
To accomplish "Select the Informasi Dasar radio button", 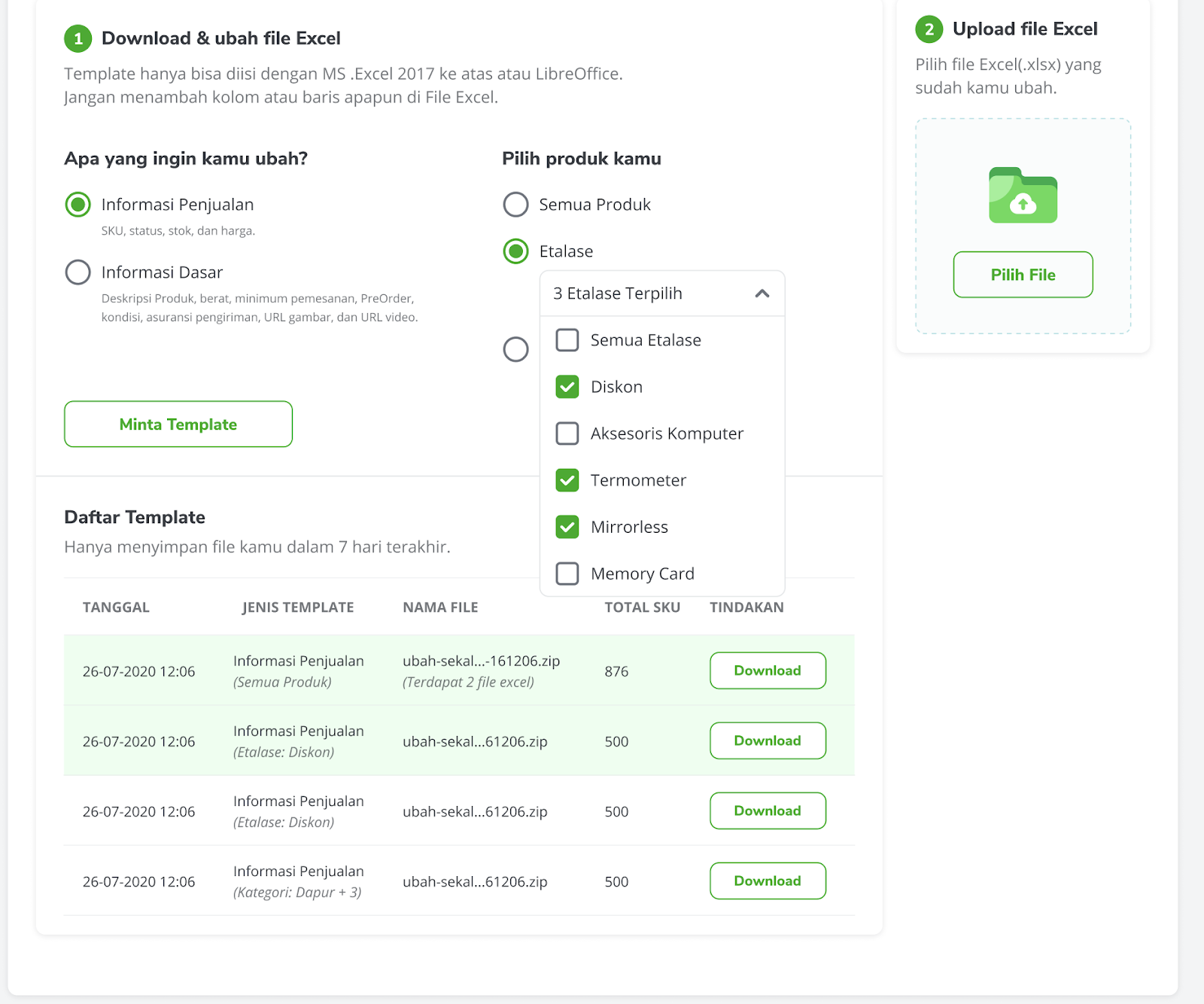I will 78,272.
